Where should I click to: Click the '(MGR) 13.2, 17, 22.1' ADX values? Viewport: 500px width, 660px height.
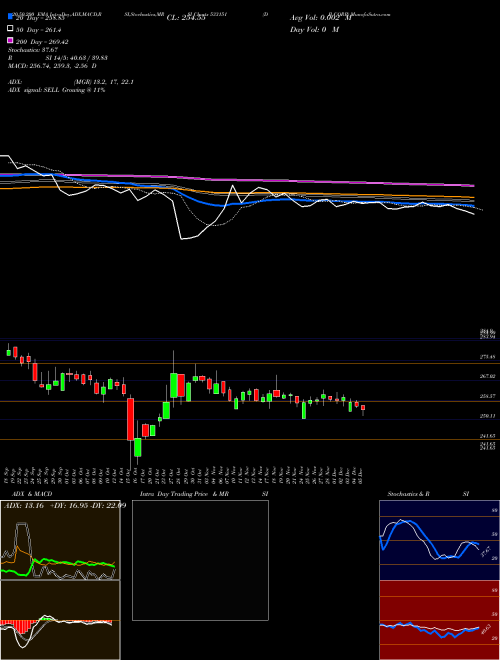click(103, 82)
